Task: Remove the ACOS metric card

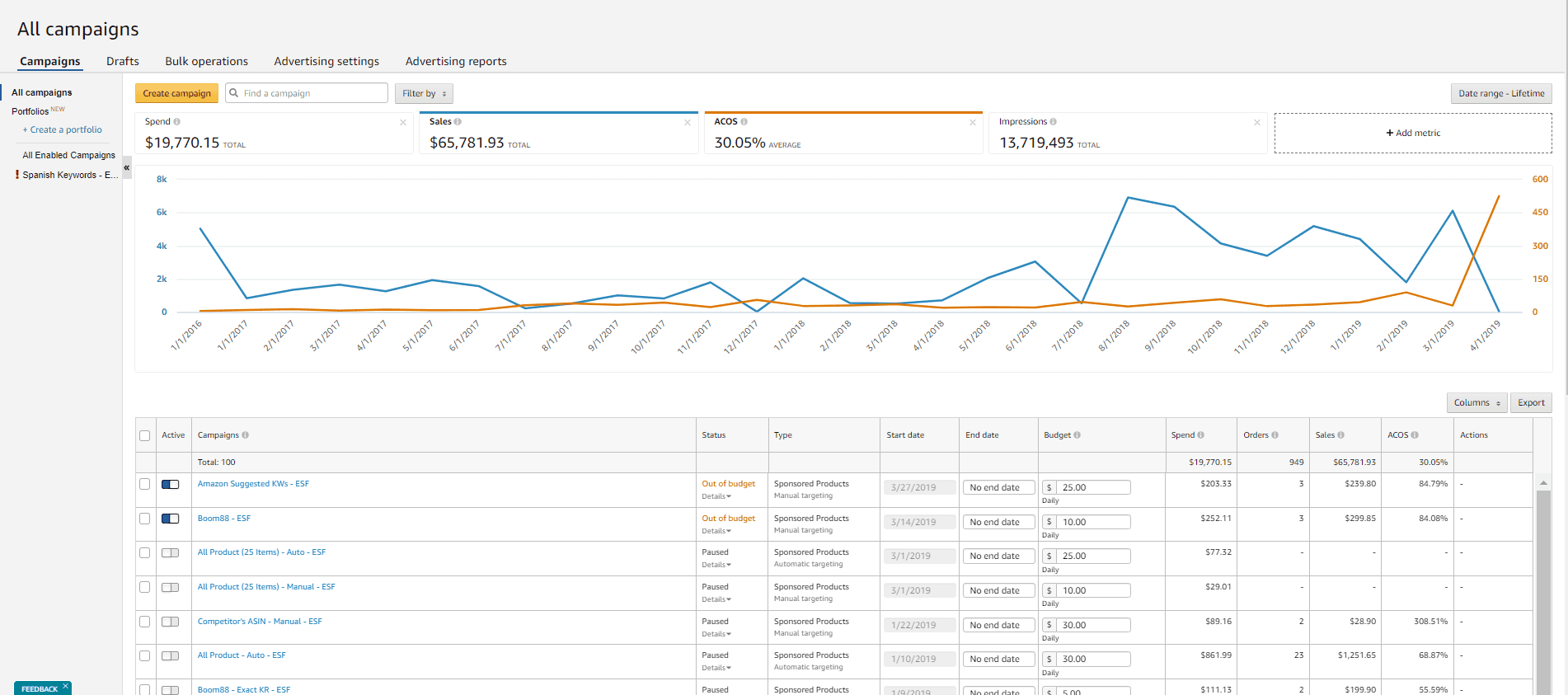Action: [x=973, y=123]
